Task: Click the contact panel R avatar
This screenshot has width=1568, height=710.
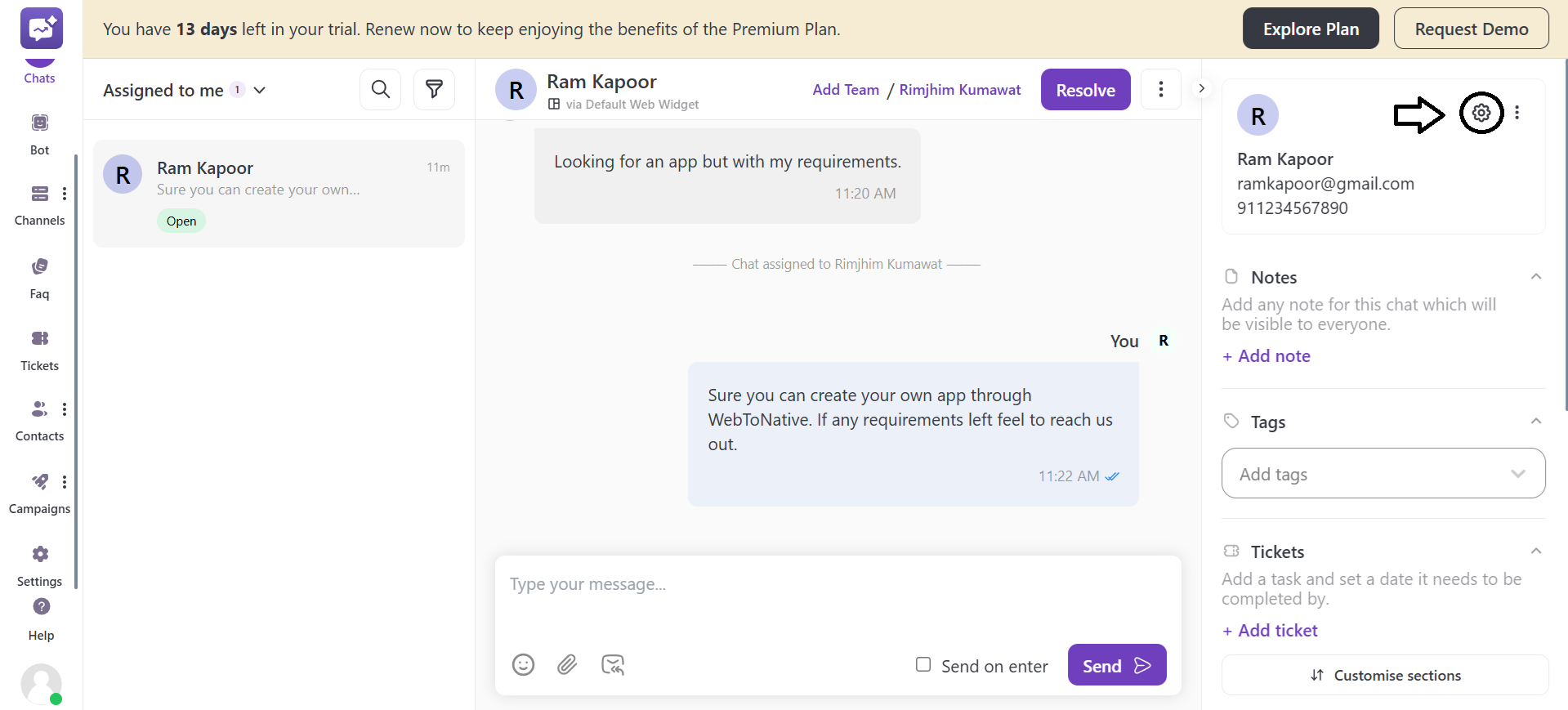Action: click(1258, 116)
